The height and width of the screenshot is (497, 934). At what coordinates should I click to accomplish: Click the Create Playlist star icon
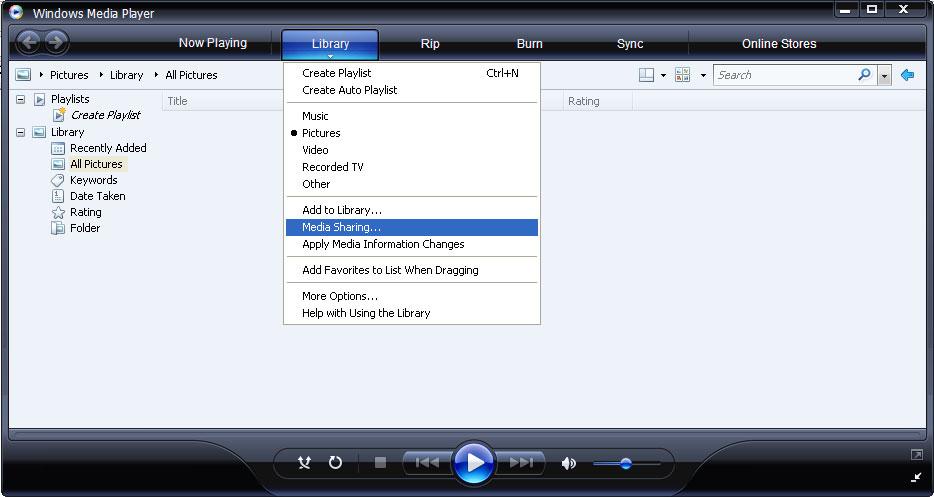pos(59,114)
